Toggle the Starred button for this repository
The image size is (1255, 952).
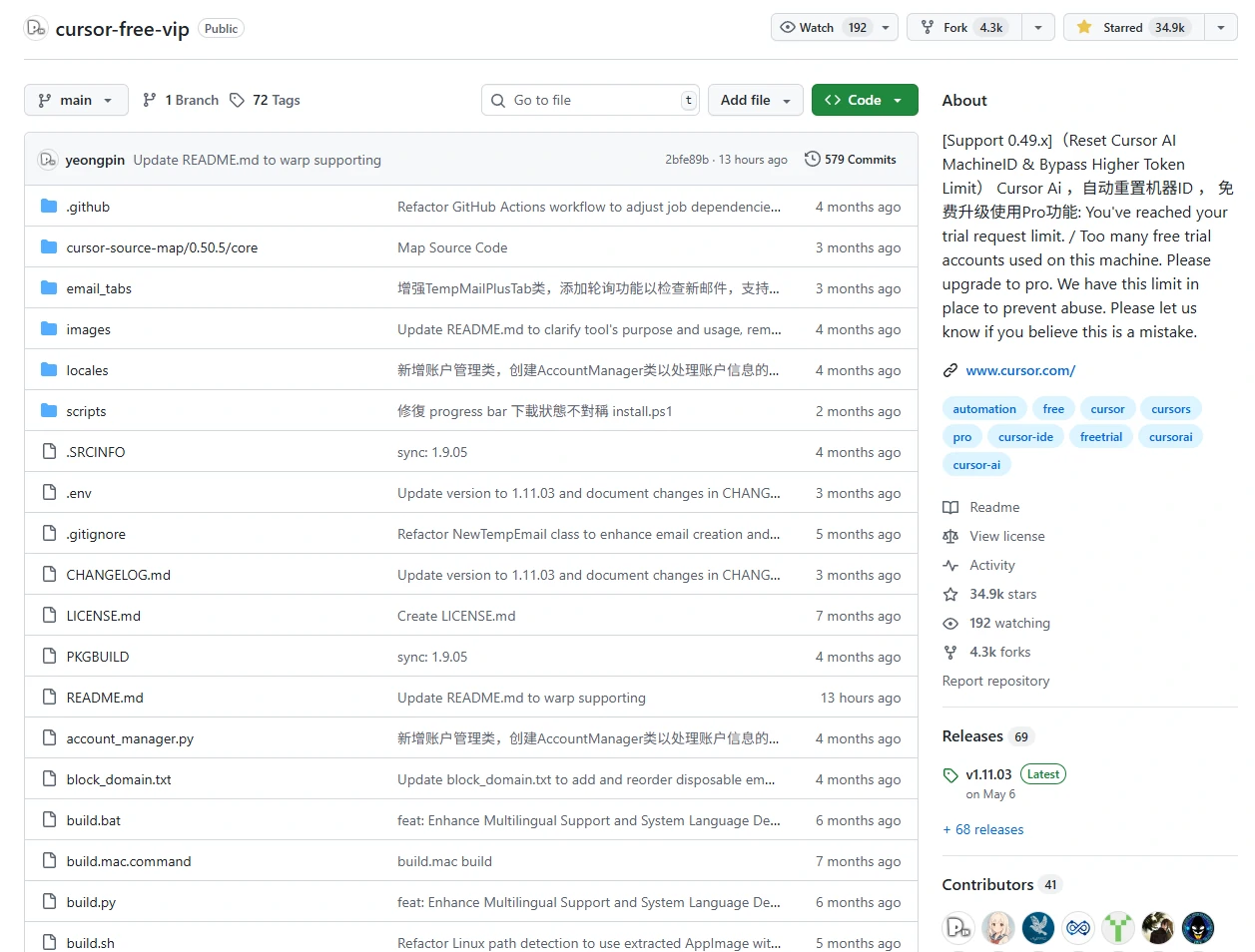pos(1134,28)
